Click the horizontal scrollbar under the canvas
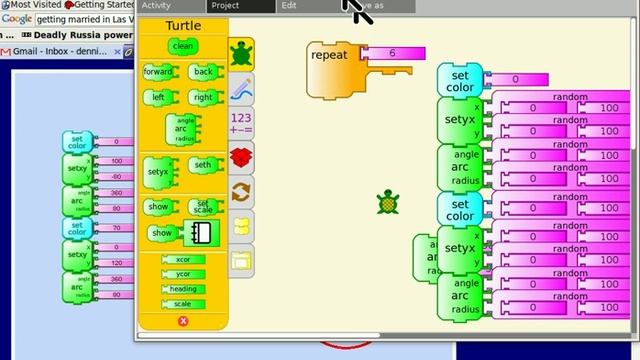This screenshot has height=360, width=640. (x=259, y=335)
